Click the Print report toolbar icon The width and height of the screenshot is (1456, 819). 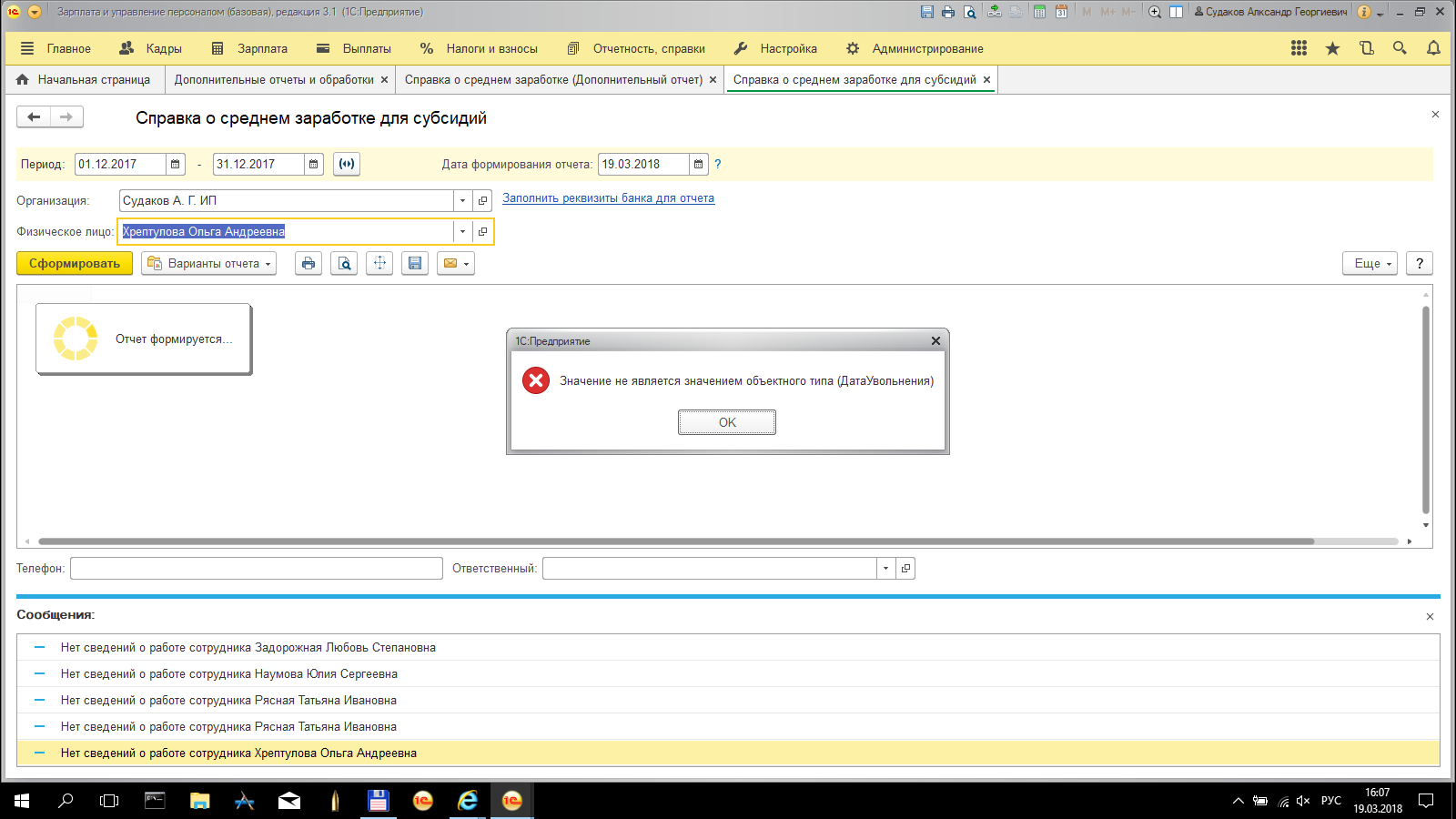(308, 263)
